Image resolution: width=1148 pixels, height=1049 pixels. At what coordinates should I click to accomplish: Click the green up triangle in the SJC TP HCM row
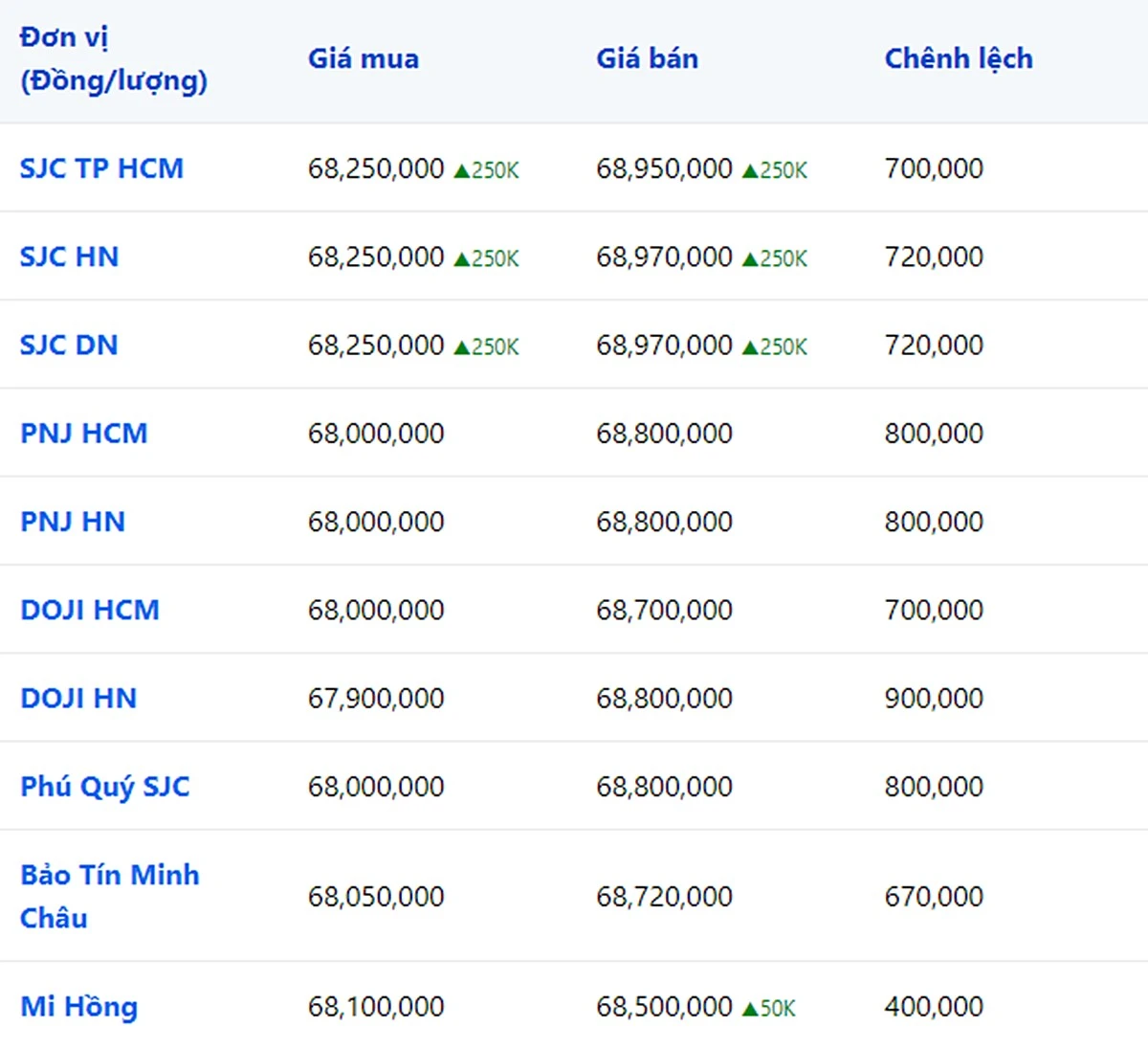click(x=463, y=168)
